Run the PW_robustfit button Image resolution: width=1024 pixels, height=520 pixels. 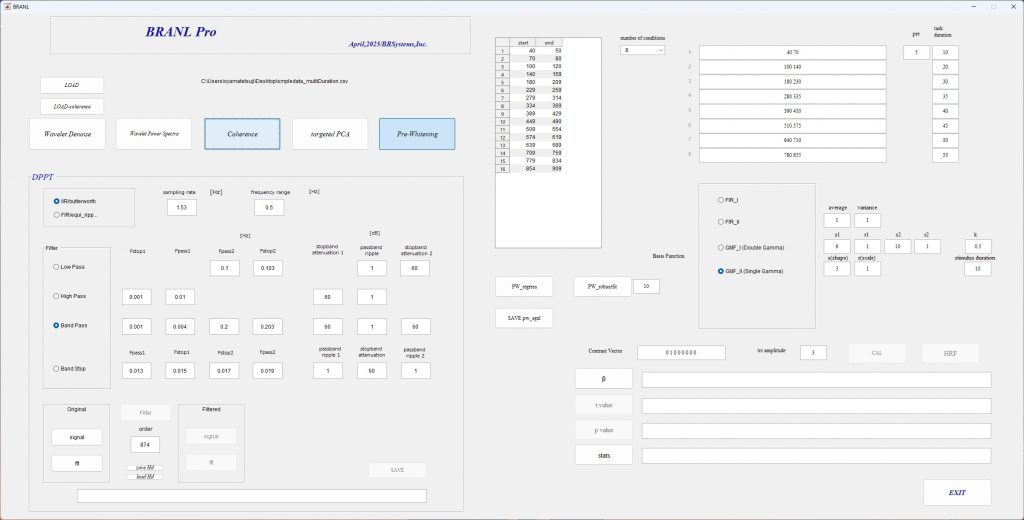tap(602, 286)
